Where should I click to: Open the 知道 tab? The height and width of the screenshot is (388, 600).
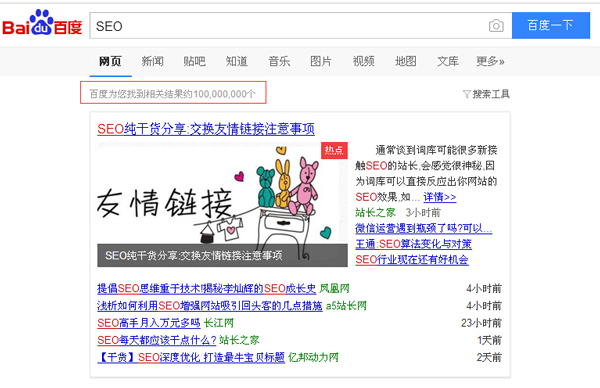pyautogui.click(x=236, y=61)
